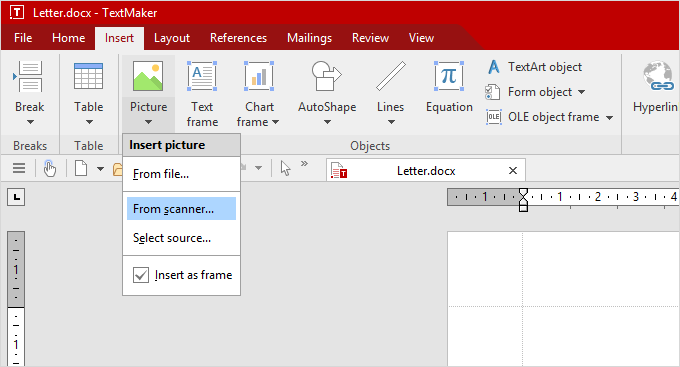Choose From file... in picture menu
680x367 pixels.
pyautogui.click(x=181, y=174)
